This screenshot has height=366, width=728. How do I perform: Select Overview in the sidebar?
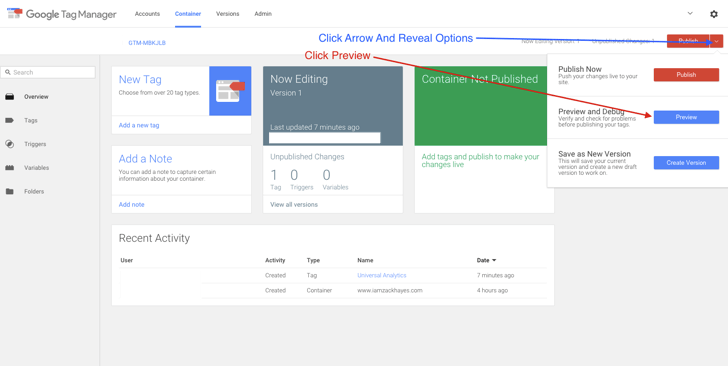(36, 97)
